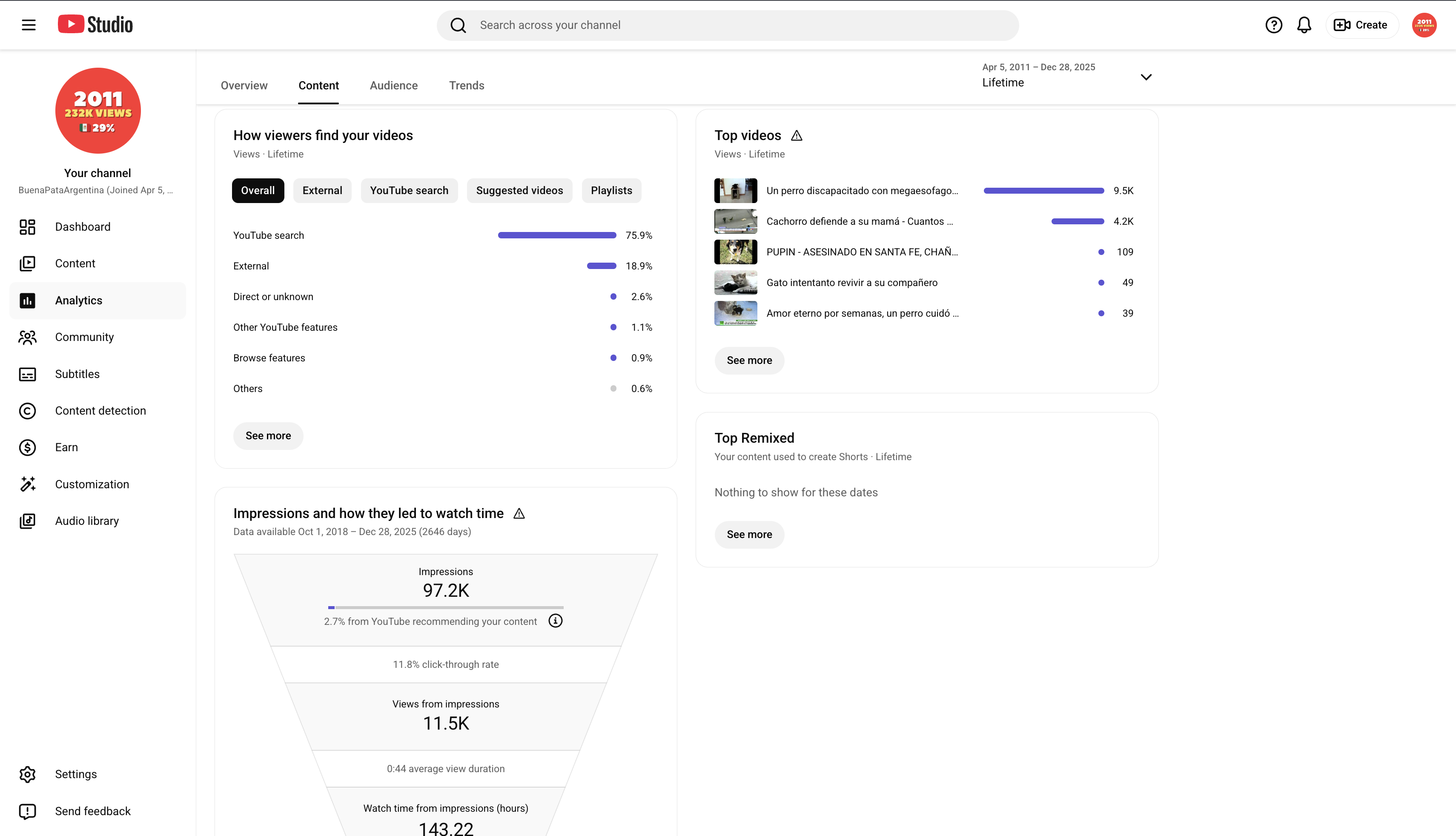The height and width of the screenshot is (836, 1456).
Task: Open Audio library in the sidebar
Action: 97,521
